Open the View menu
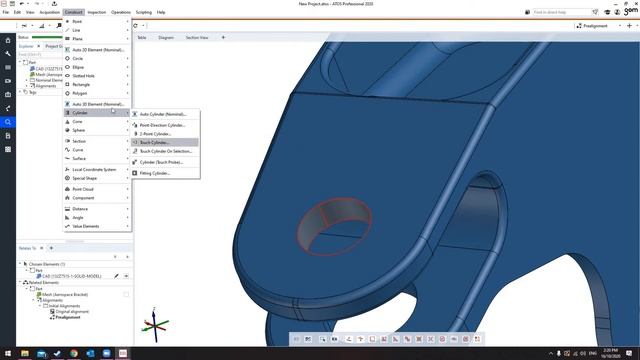The image size is (640, 360). coord(30,12)
